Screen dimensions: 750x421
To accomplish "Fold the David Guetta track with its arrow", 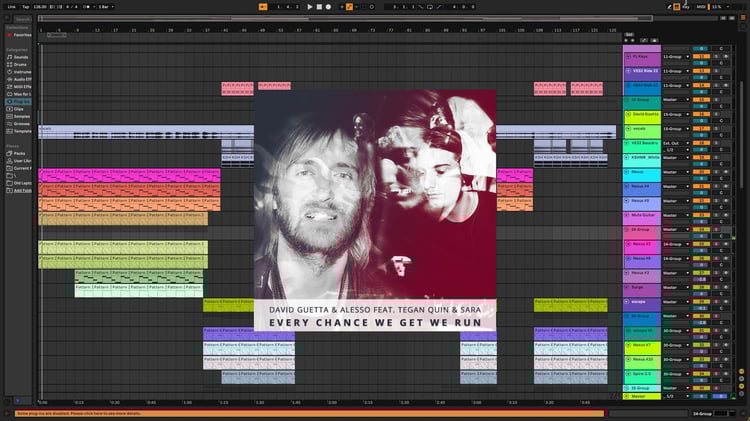I will click(628, 115).
